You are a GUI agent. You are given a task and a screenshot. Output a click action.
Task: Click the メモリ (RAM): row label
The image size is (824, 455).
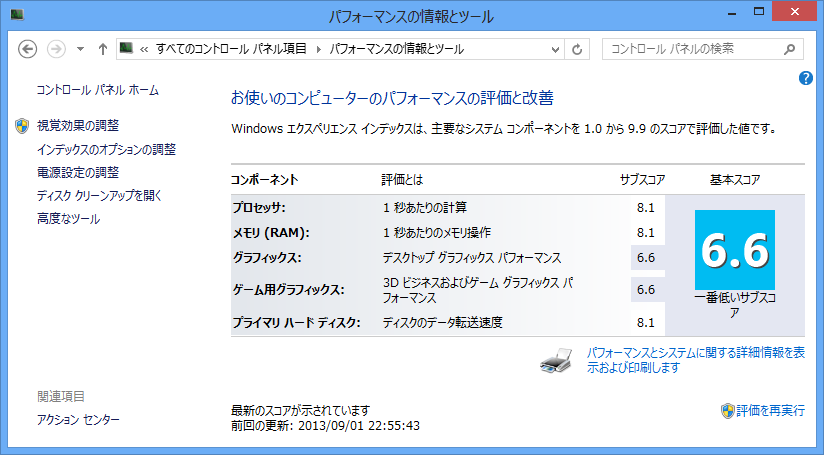click(271, 233)
